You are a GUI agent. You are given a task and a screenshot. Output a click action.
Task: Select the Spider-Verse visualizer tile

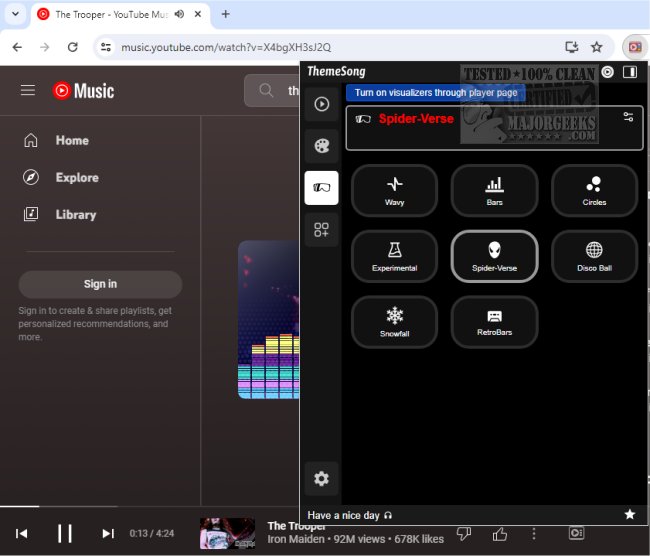click(494, 256)
